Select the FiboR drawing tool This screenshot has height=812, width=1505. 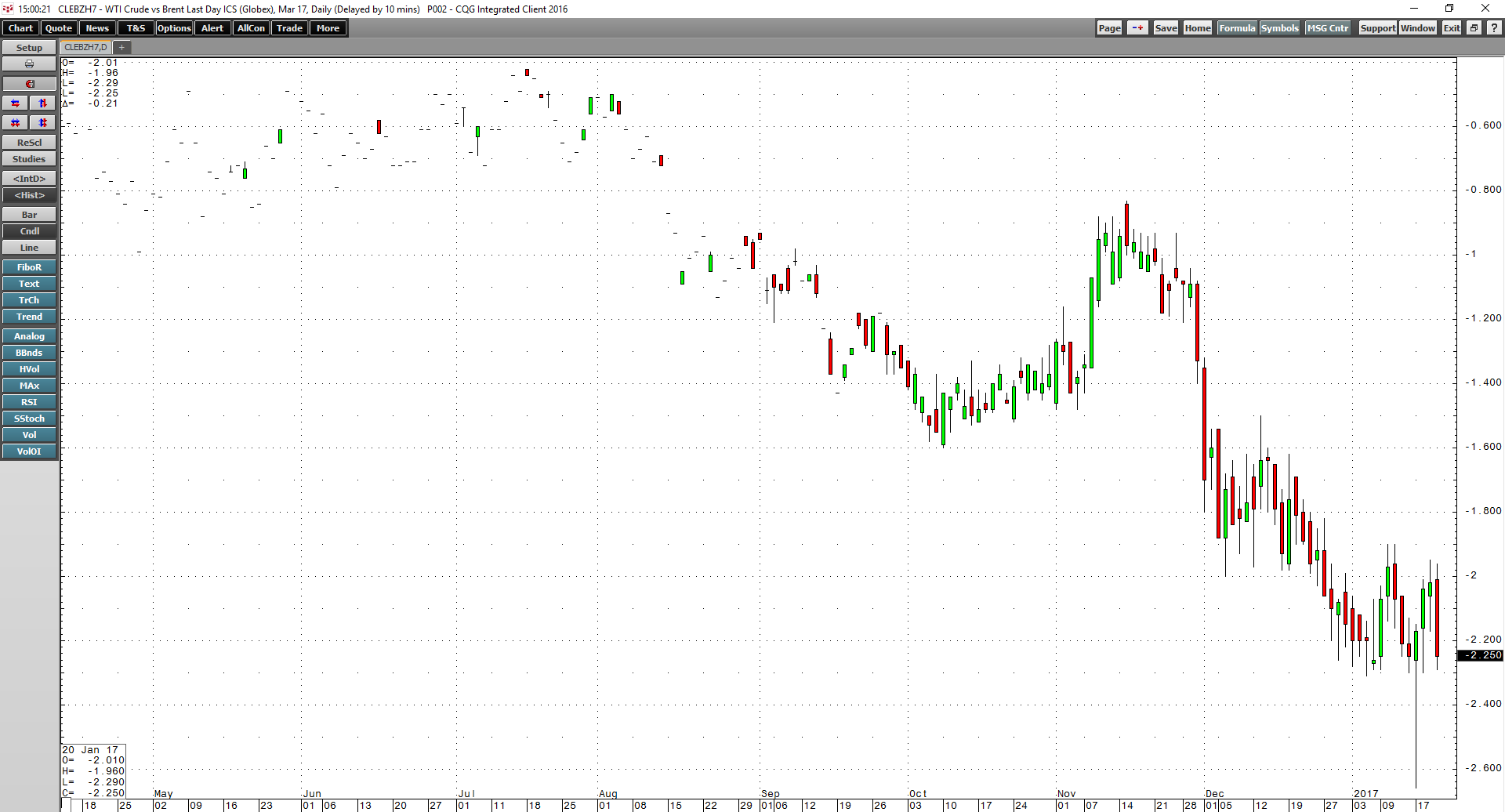[29, 267]
